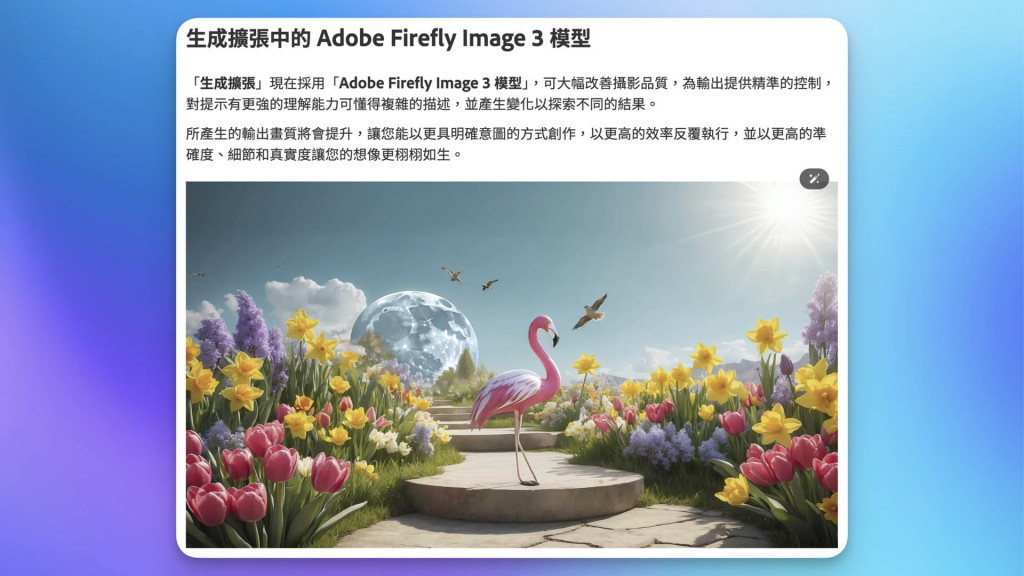The width and height of the screenshot is (1024, 576).
Task: Click the bold 「生成擴張」 text in first paragraph
Action: pyautogui.click(x=227, y=83)
